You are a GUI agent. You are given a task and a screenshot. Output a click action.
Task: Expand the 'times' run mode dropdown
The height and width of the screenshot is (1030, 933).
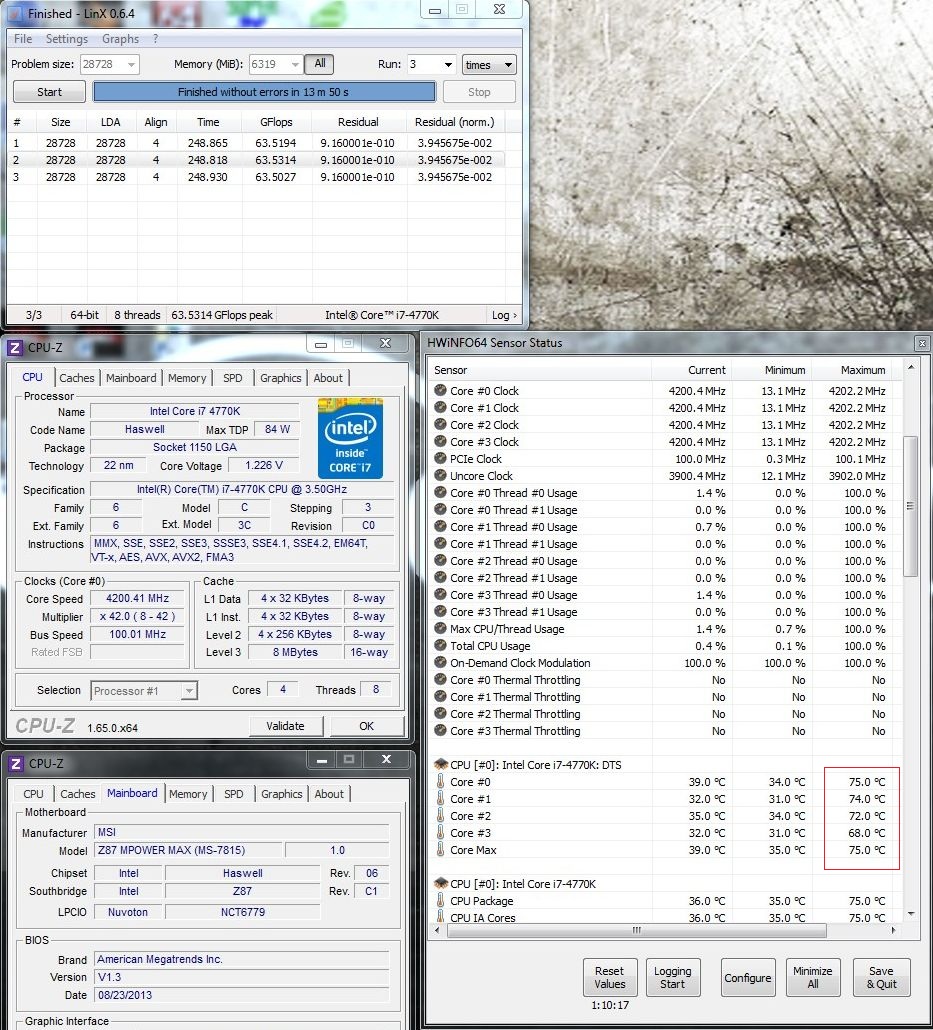tap(489, 65)
